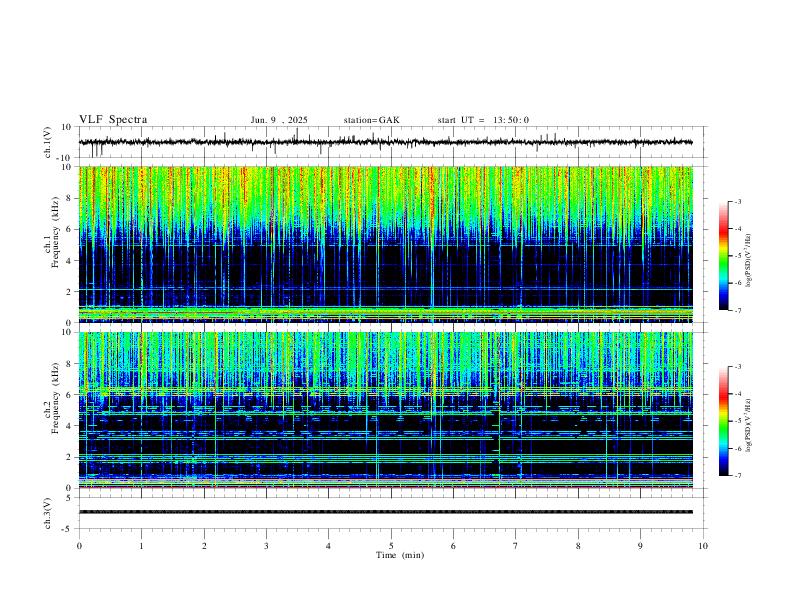Image resolution: width=792 pixels, height=612 pixels.
Task: Click the '-3' label on ch.1 color bar
Action: [x=737, y=201]
